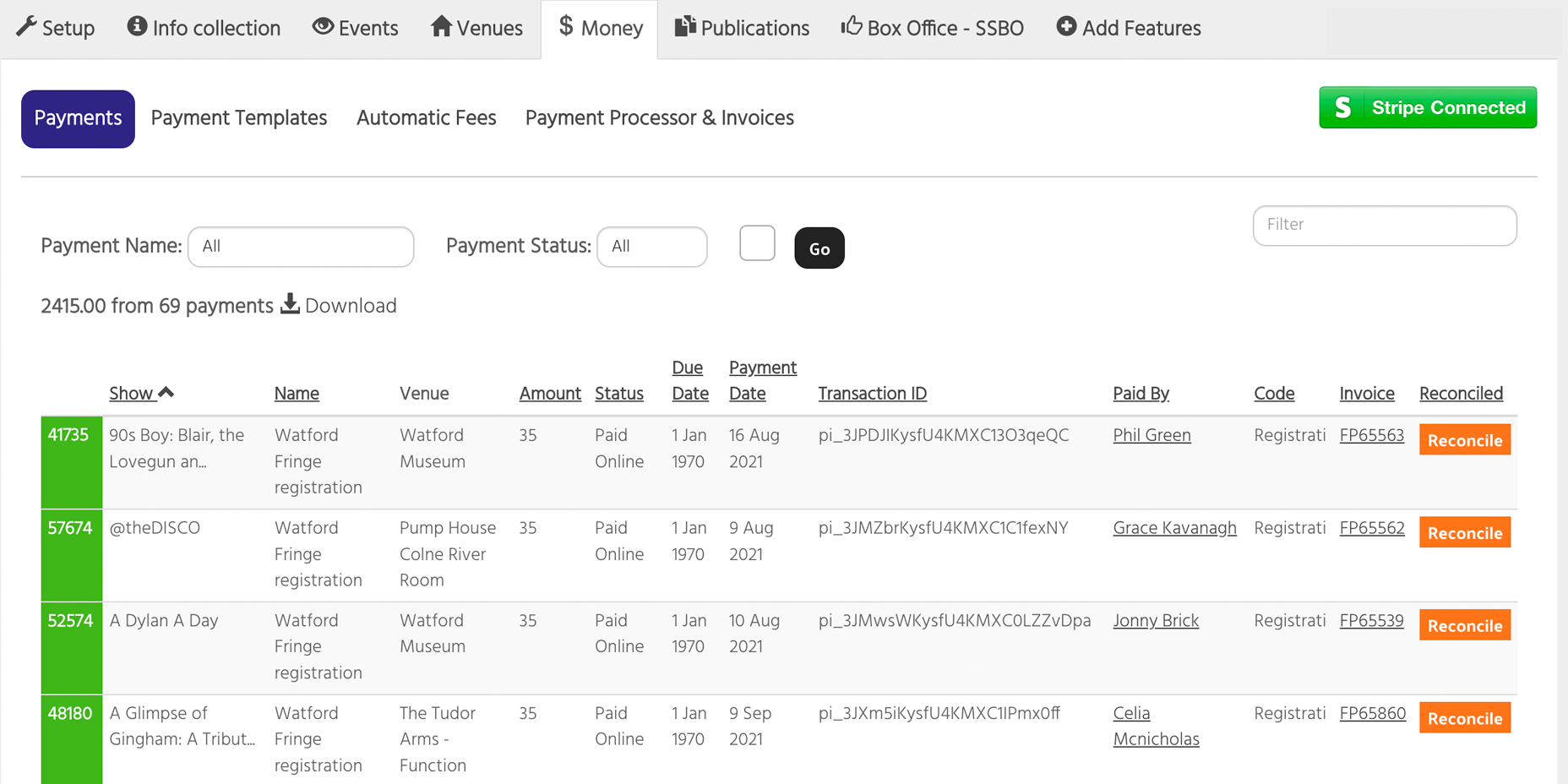Sort by Show column header
This screenshot has height=784, width=1568.
(131, 394)
